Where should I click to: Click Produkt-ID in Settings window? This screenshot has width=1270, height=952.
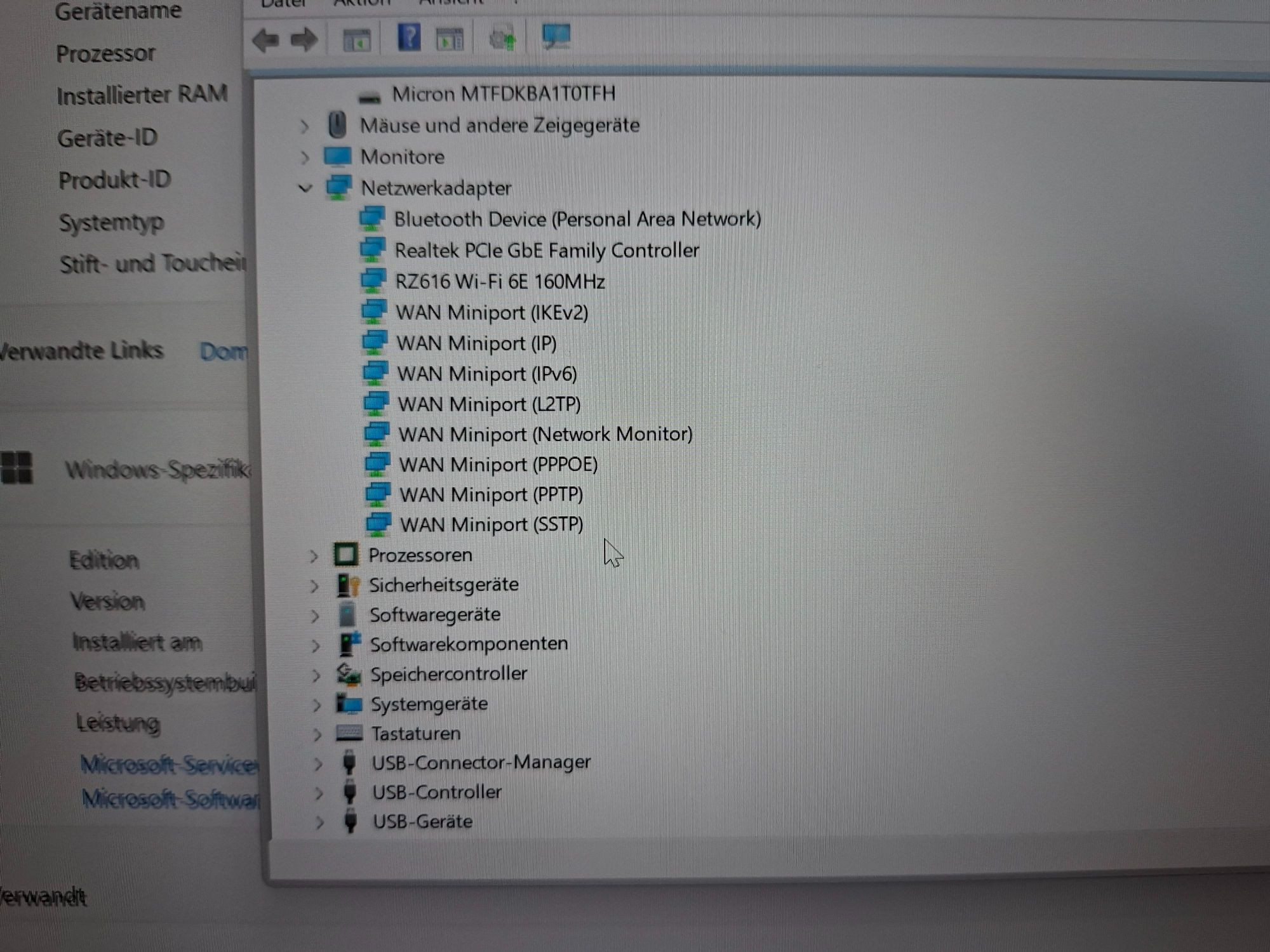(115, 180)
